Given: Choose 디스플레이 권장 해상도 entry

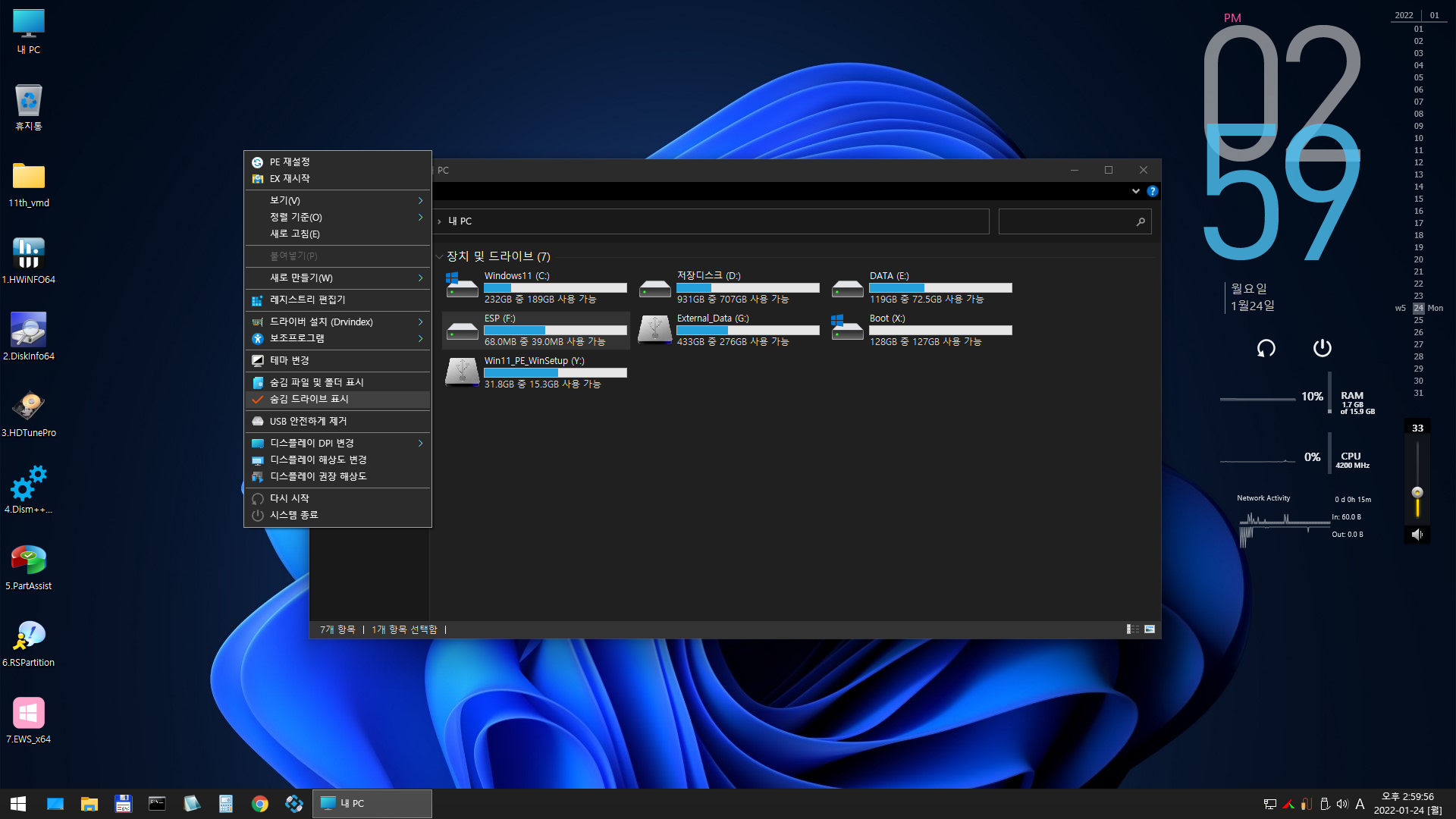Looking at the screenshot, I should coord(338,476).
